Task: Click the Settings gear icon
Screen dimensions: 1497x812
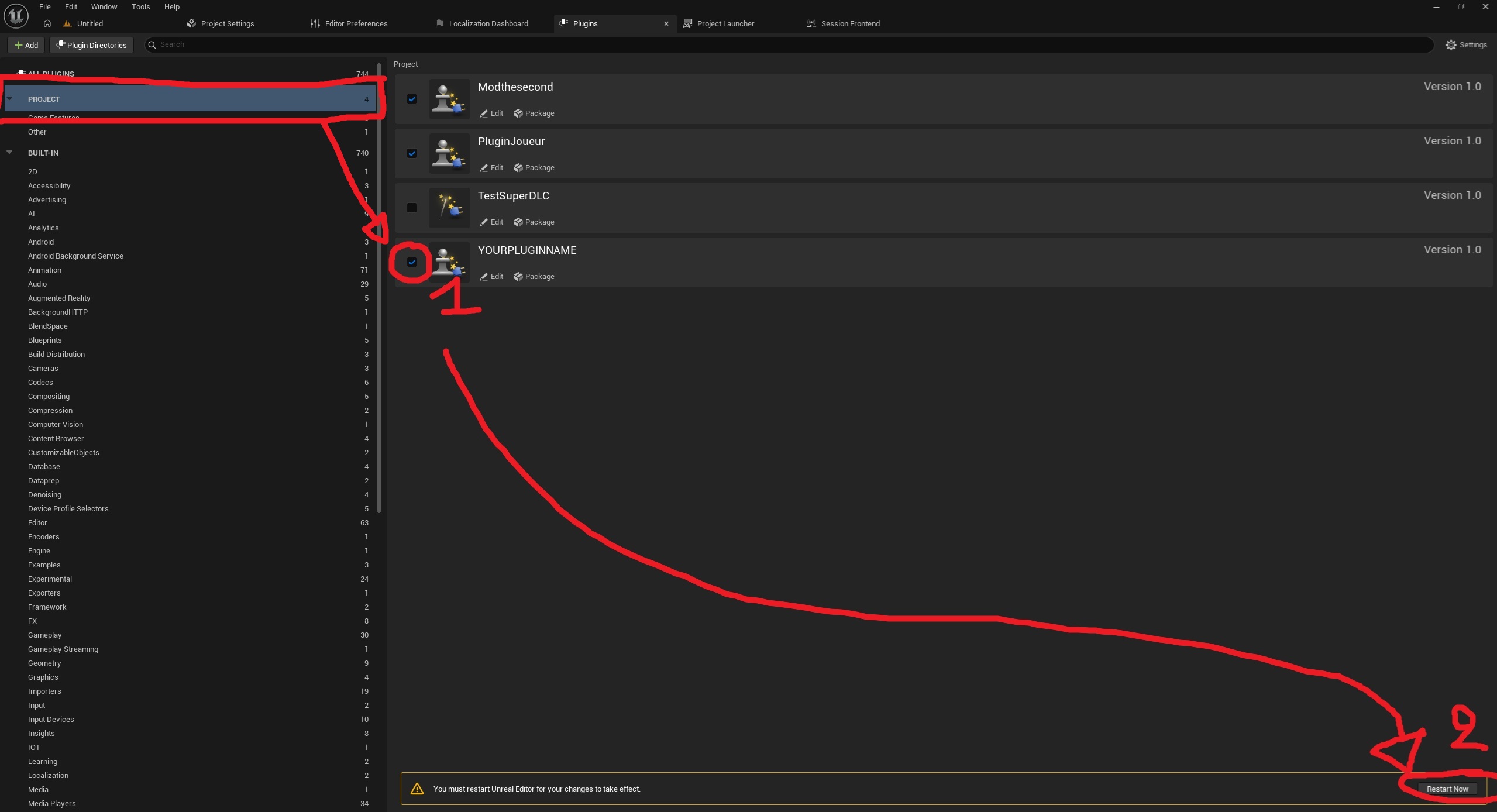Action: 1451,45
